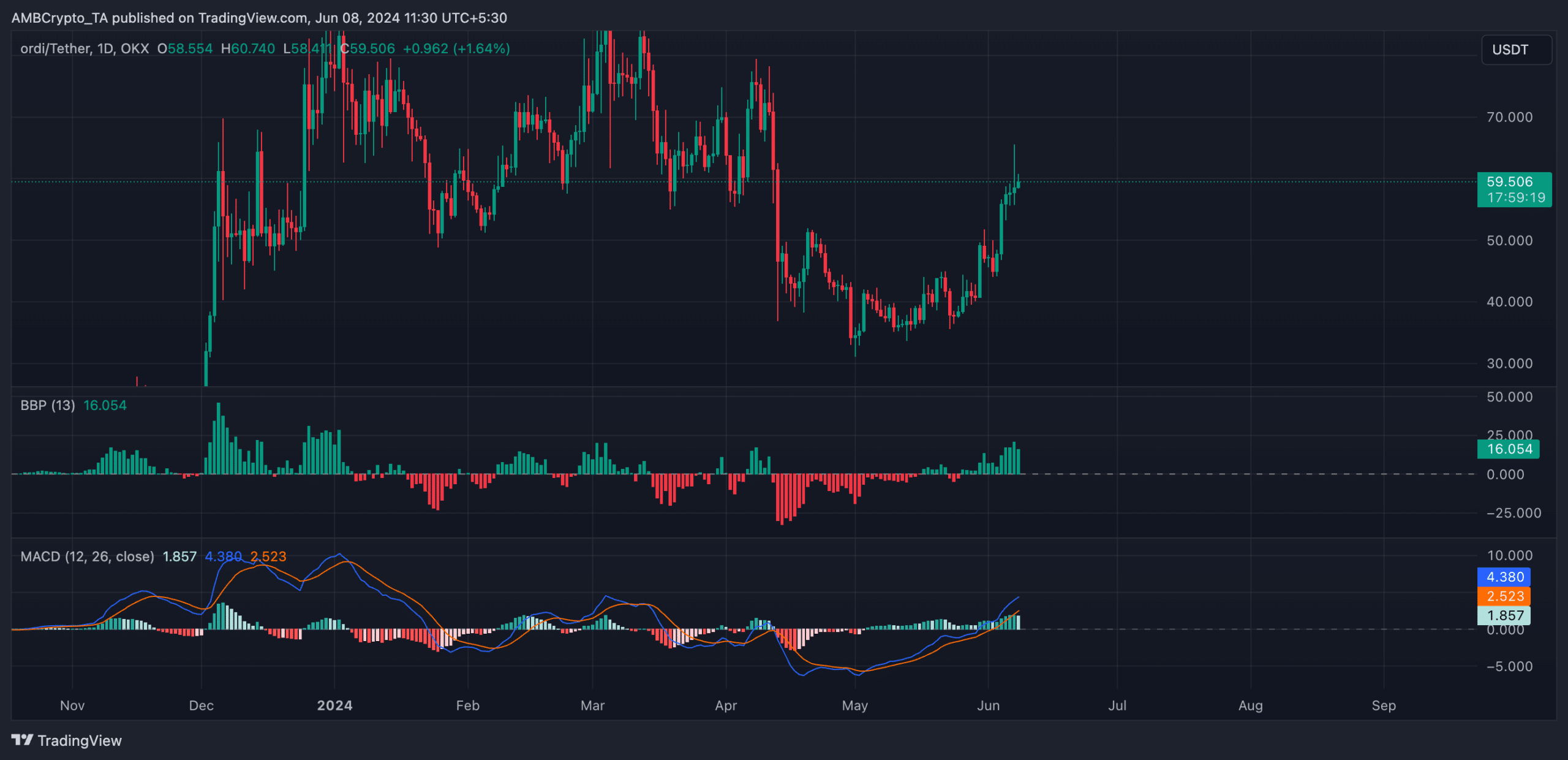Image resolution: width=1568 pixels, height=760 pixels.
Task: Click the Mar label on time axis
Action: (x=593, y=705)
